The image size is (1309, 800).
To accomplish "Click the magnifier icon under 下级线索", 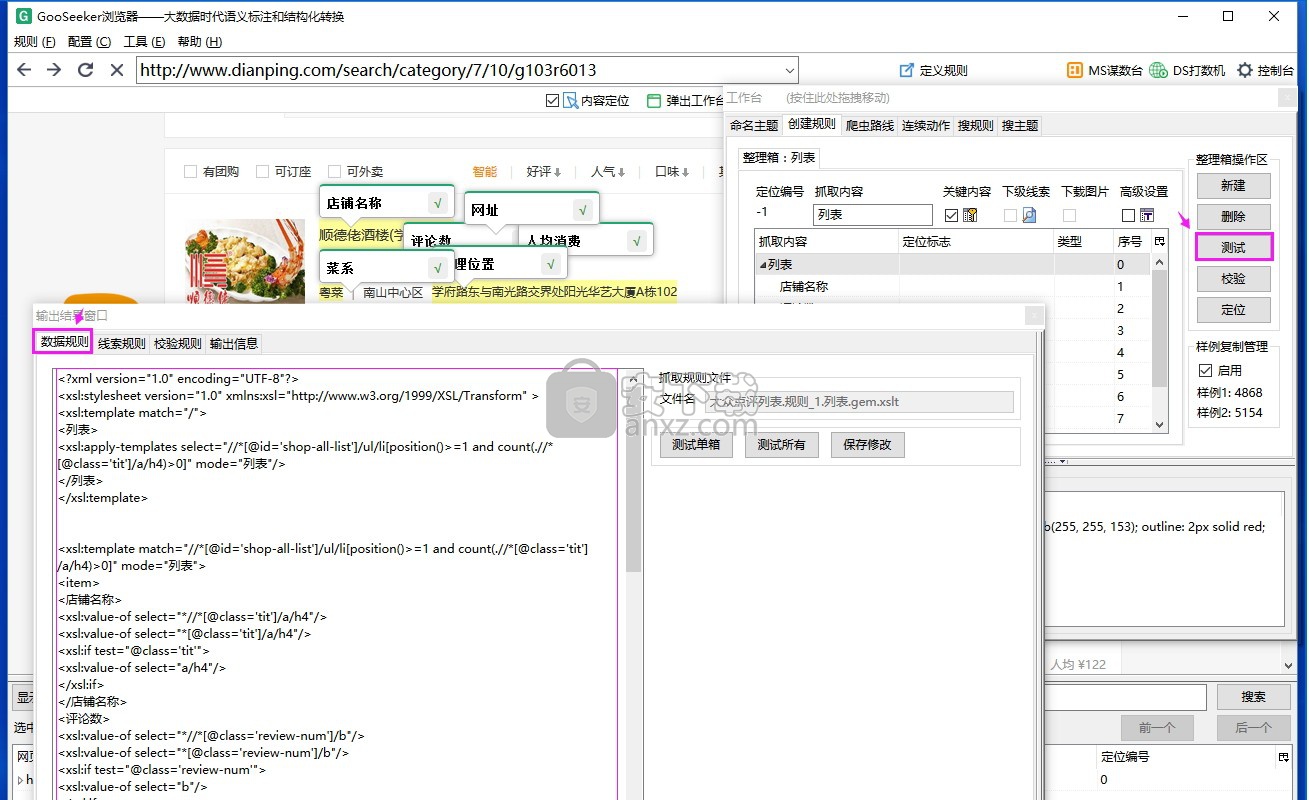I will click(x=1028, y=215).
